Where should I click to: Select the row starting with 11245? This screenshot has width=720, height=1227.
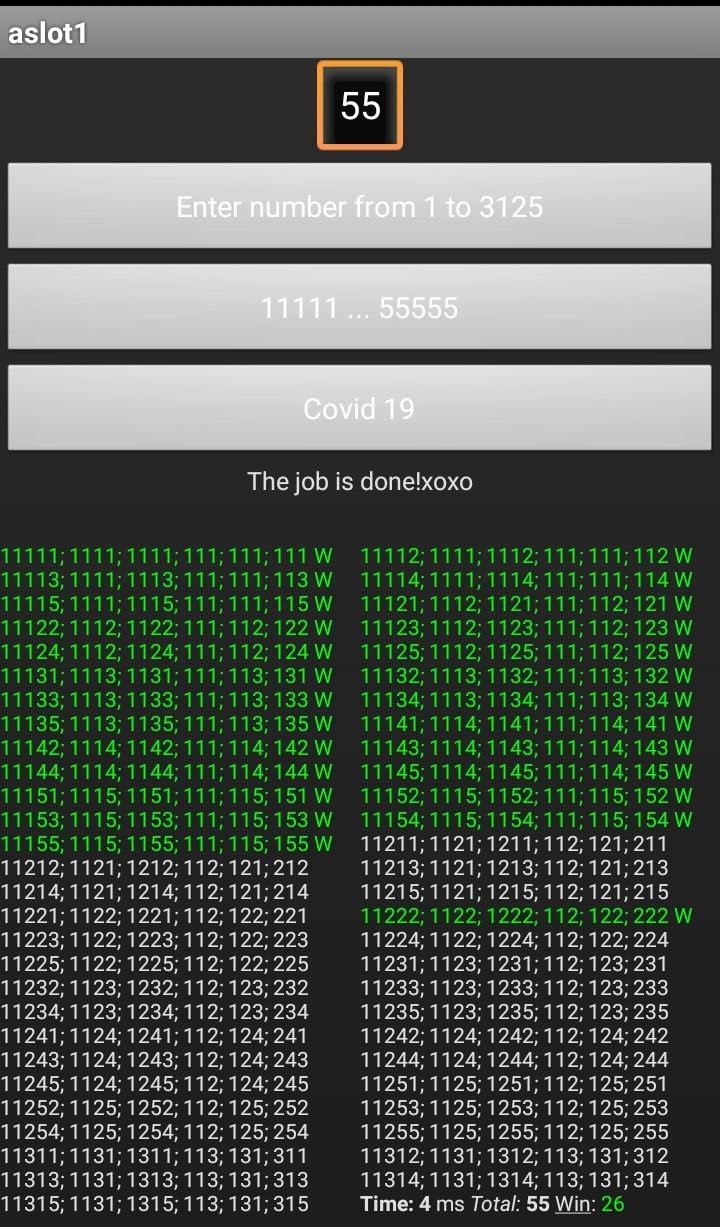click(155, 1083)
